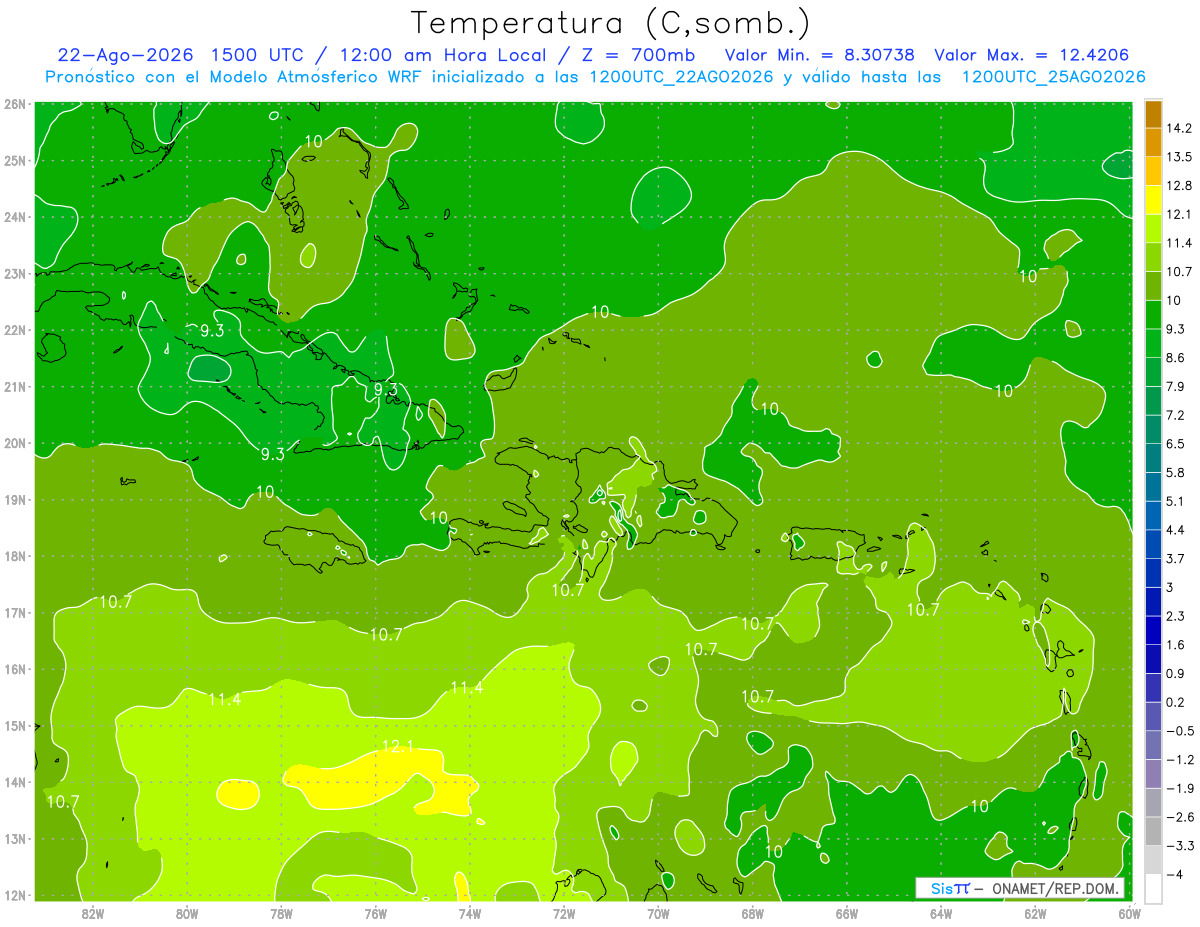Click the '26N' latitude axis label
Image resolution: width=1200 pixels, height=927 pixels.
(14, 104)
